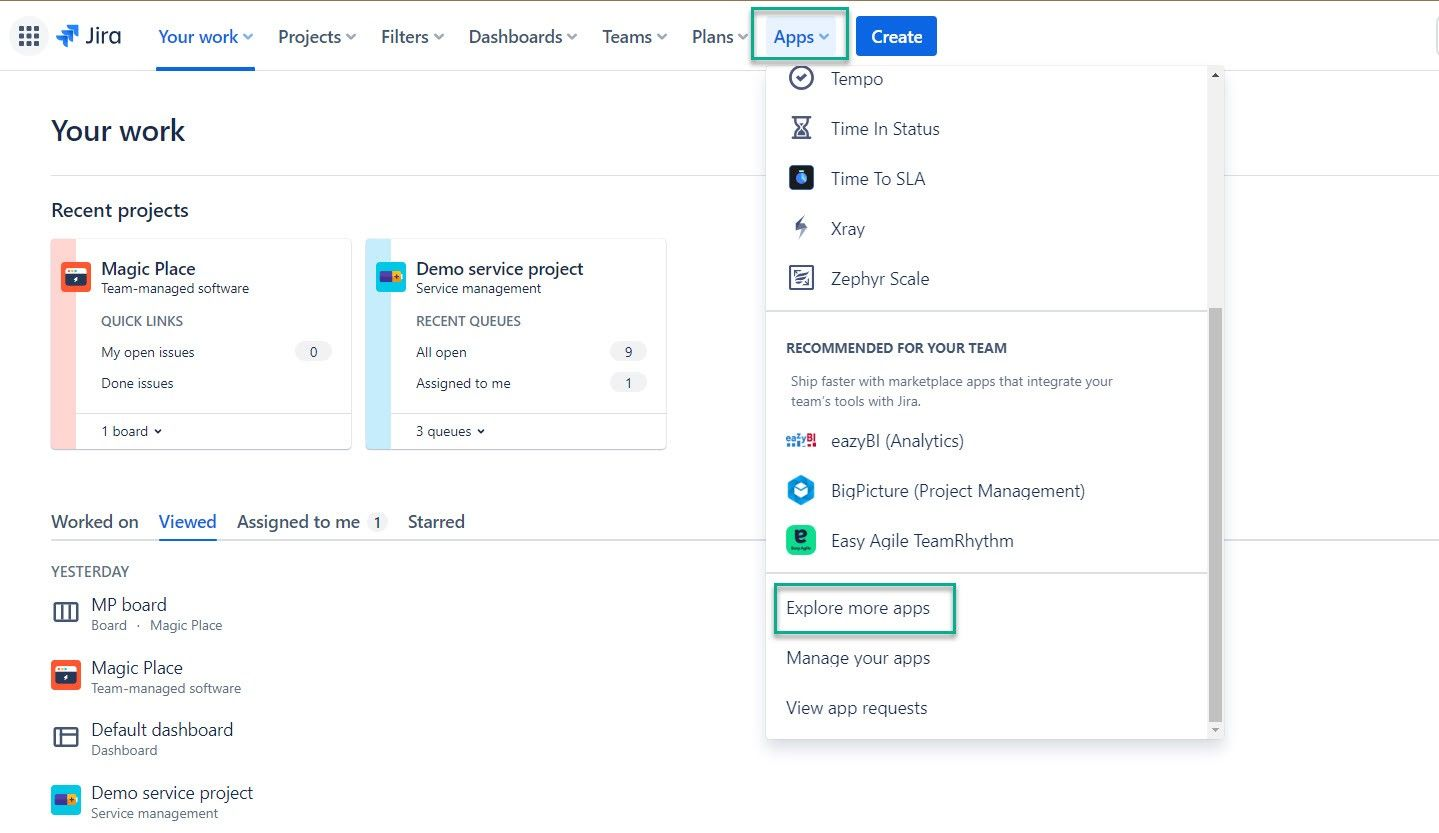
Task: Open My open issues in Magic Place
Action: click(147, 352)
